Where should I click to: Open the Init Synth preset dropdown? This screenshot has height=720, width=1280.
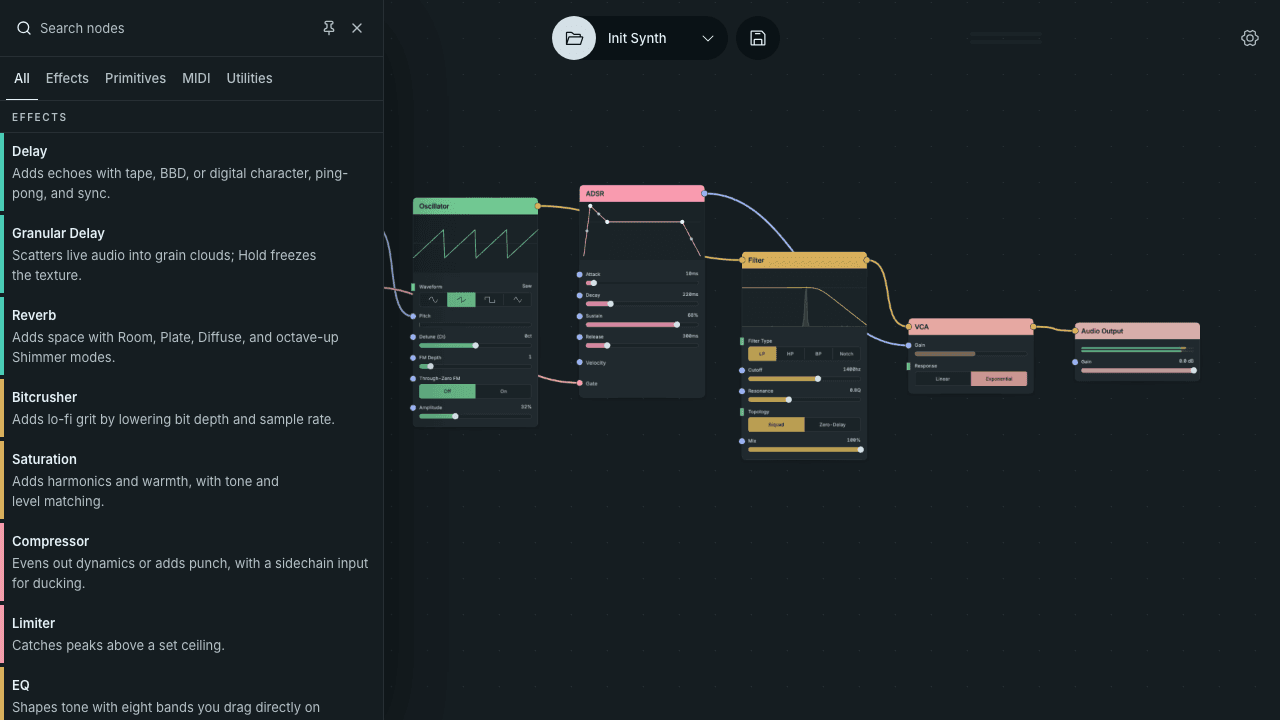coord(662,38)
